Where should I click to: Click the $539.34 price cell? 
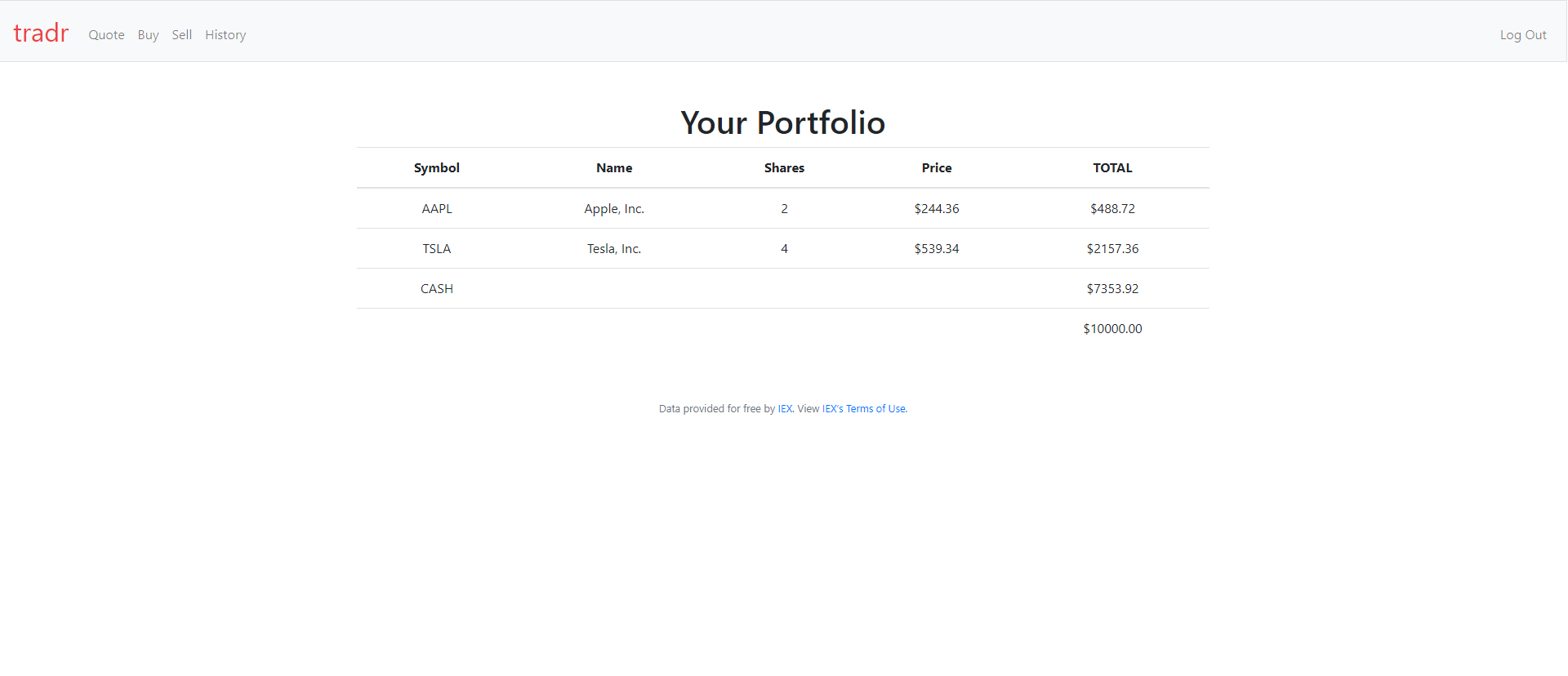click(x=937, y=249)
